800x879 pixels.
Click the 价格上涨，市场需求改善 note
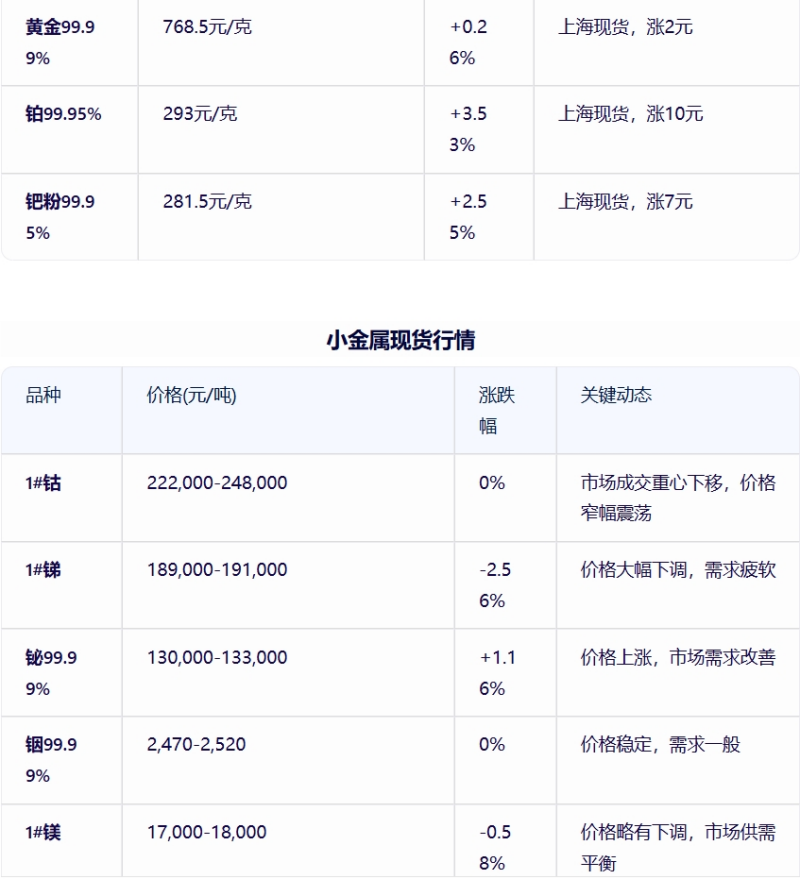pyautogui.click(x=678, y=658)
